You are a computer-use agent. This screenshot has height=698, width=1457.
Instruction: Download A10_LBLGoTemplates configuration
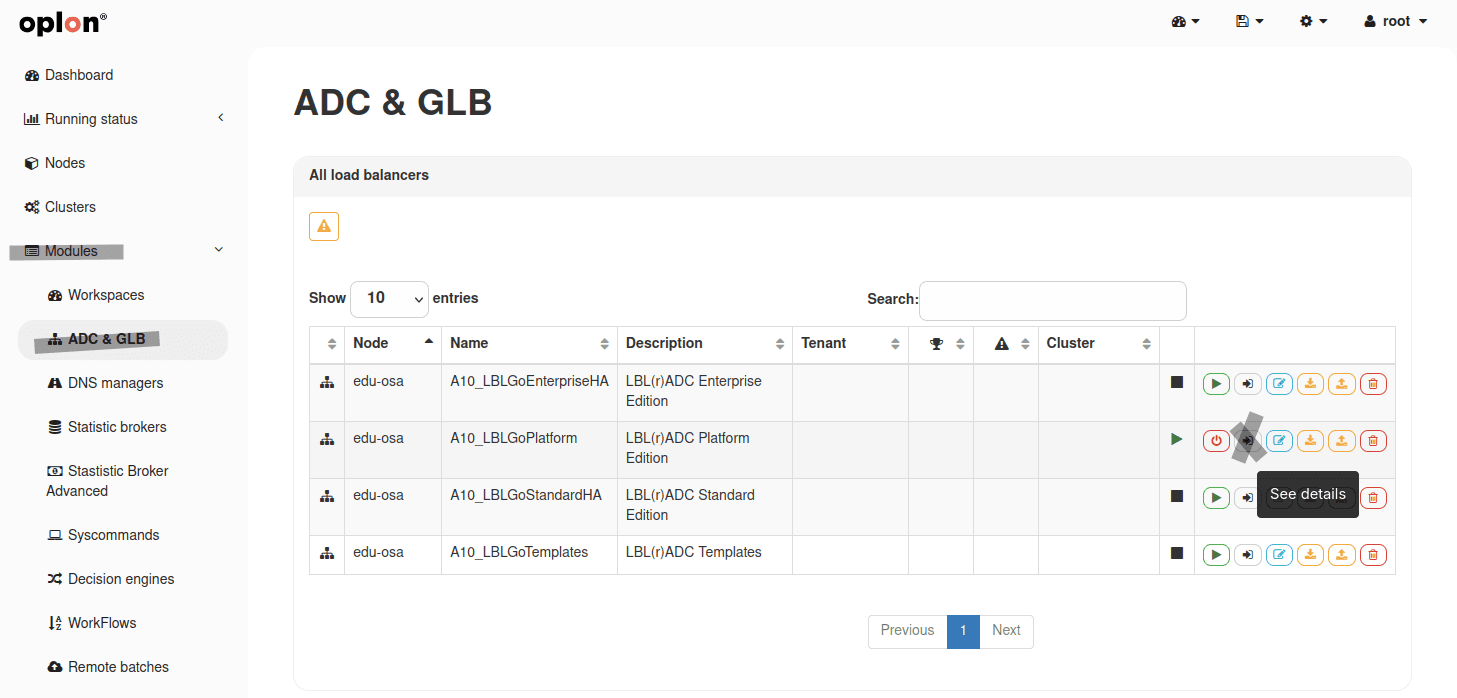pos(1310,554)
